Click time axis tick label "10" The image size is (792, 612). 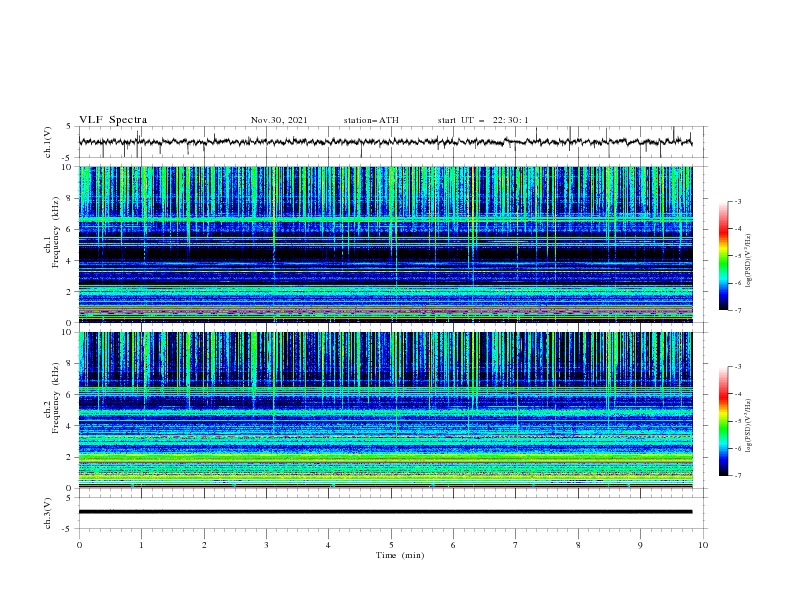(703, 545)
